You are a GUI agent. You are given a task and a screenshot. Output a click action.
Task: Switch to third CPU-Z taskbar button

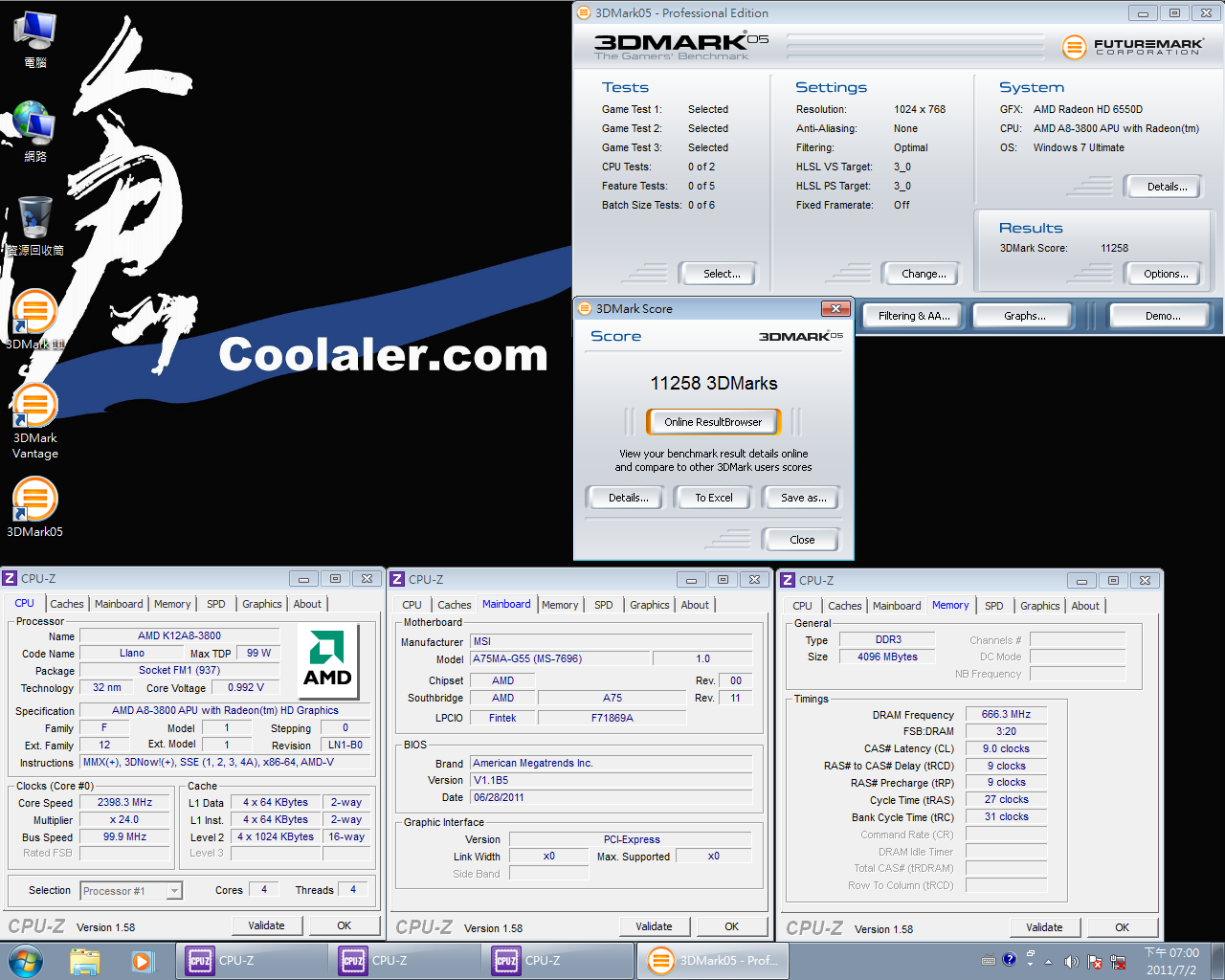558,961
